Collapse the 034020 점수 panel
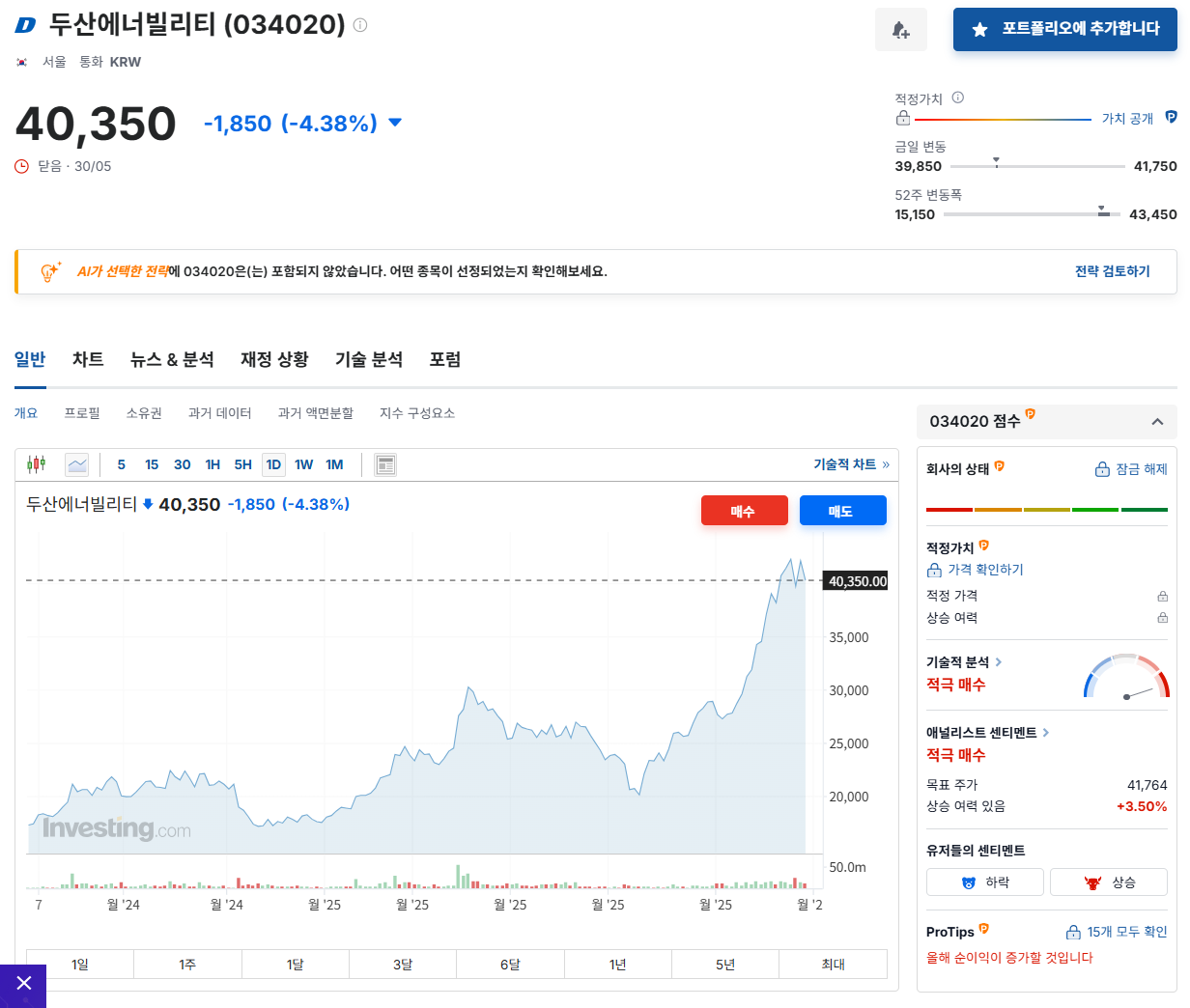This screenshot has width=1190, height=1008. coord(1157,422)
